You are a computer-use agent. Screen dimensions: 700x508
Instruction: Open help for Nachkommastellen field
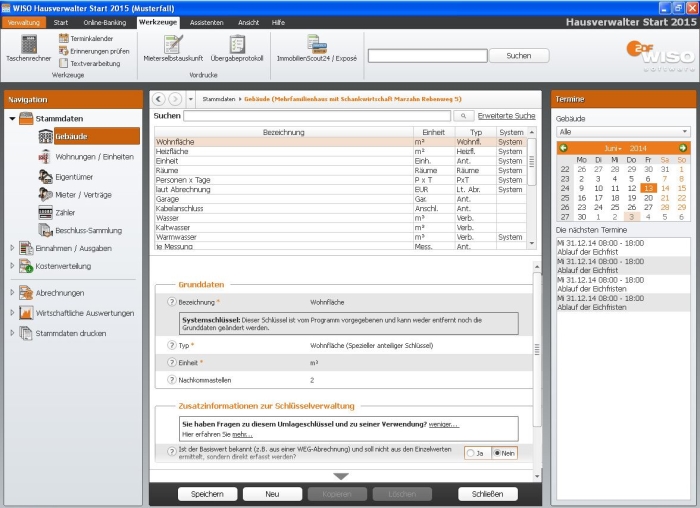(x=172, y=380)
